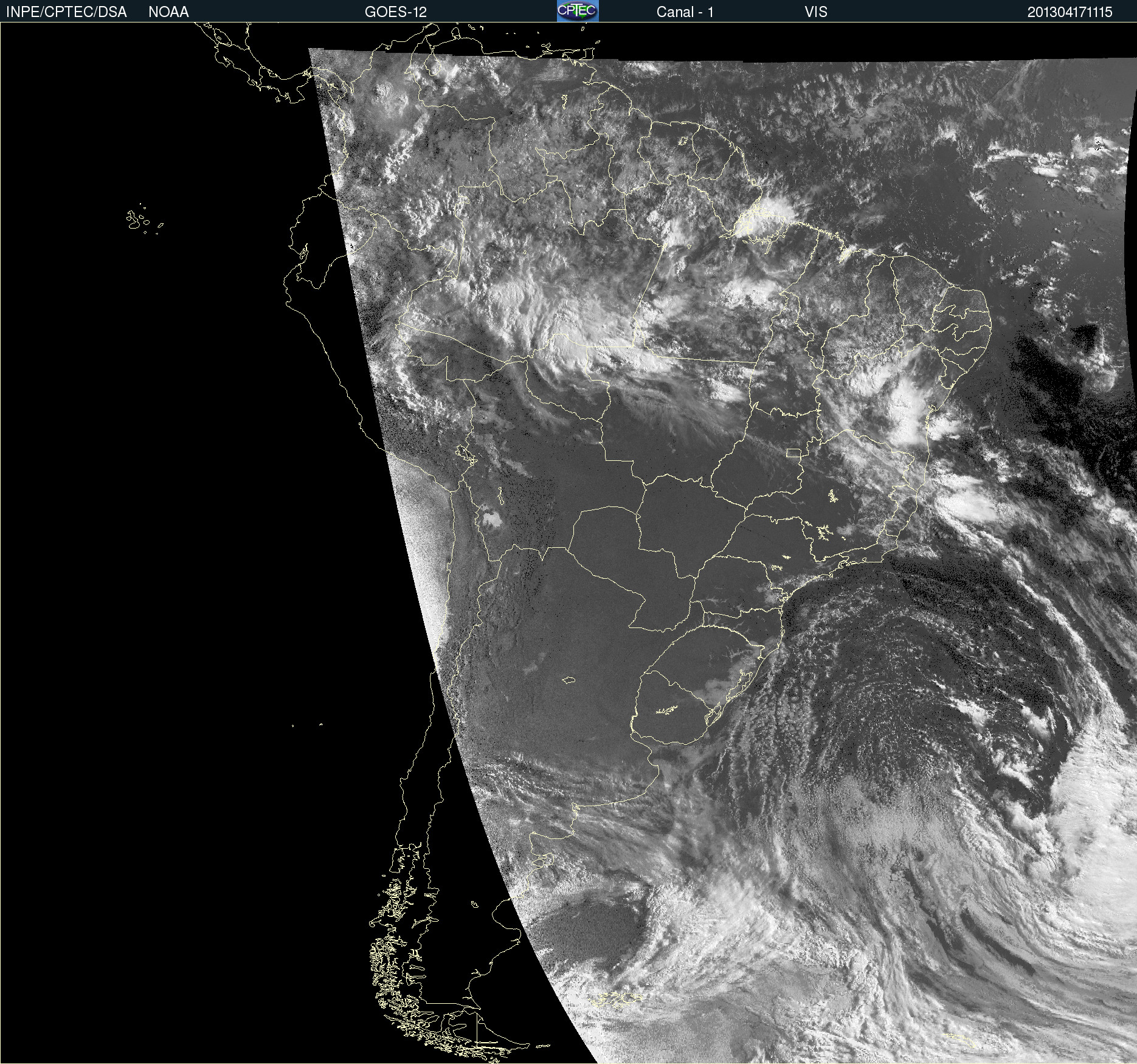The width and height of the screenshot is (1137, 1064).
Task: Click the INPE/CPTEC/DSA header text
Action: click(x=66, y=12)
